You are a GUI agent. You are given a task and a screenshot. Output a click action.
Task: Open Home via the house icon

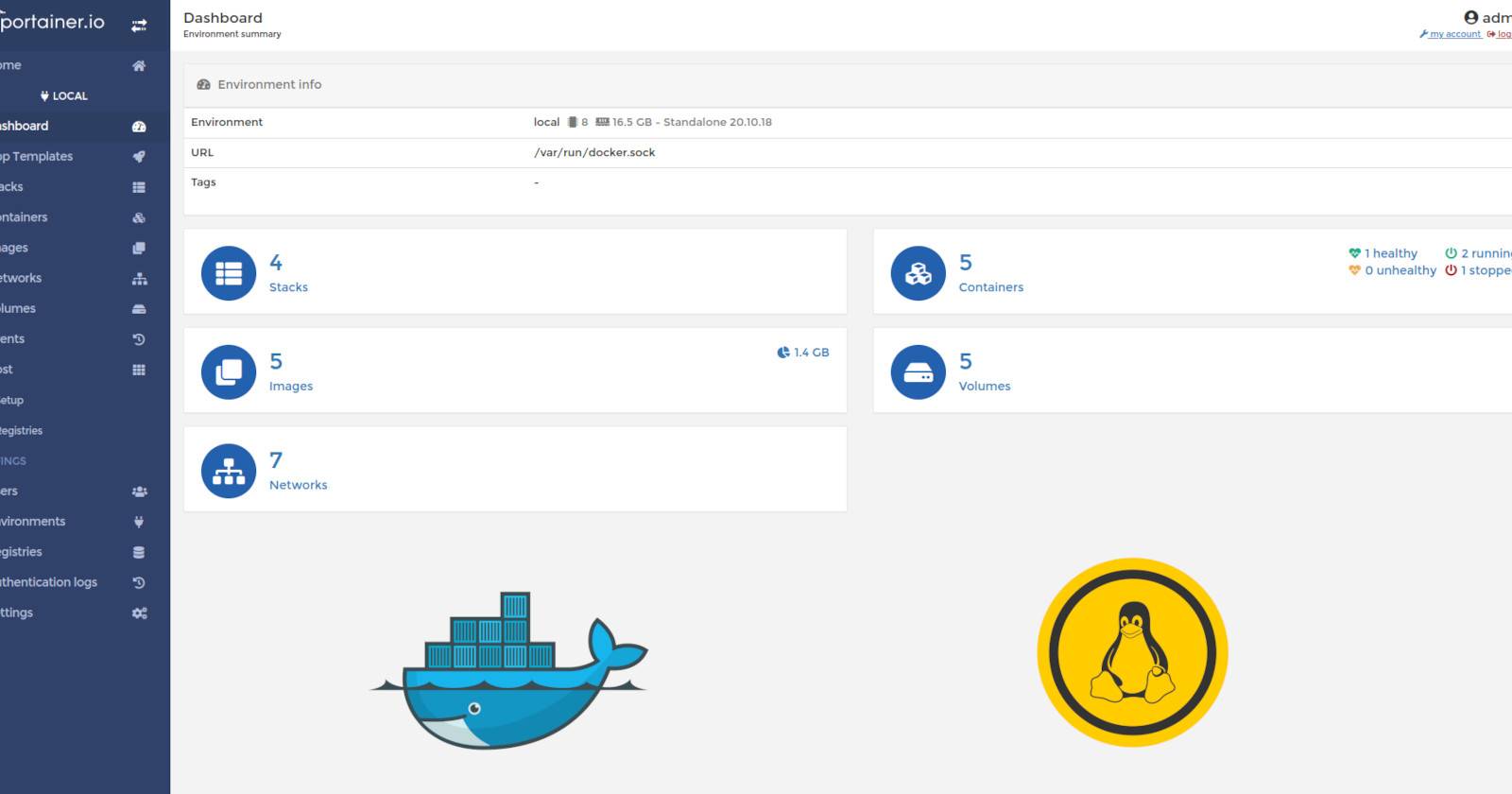139,65
